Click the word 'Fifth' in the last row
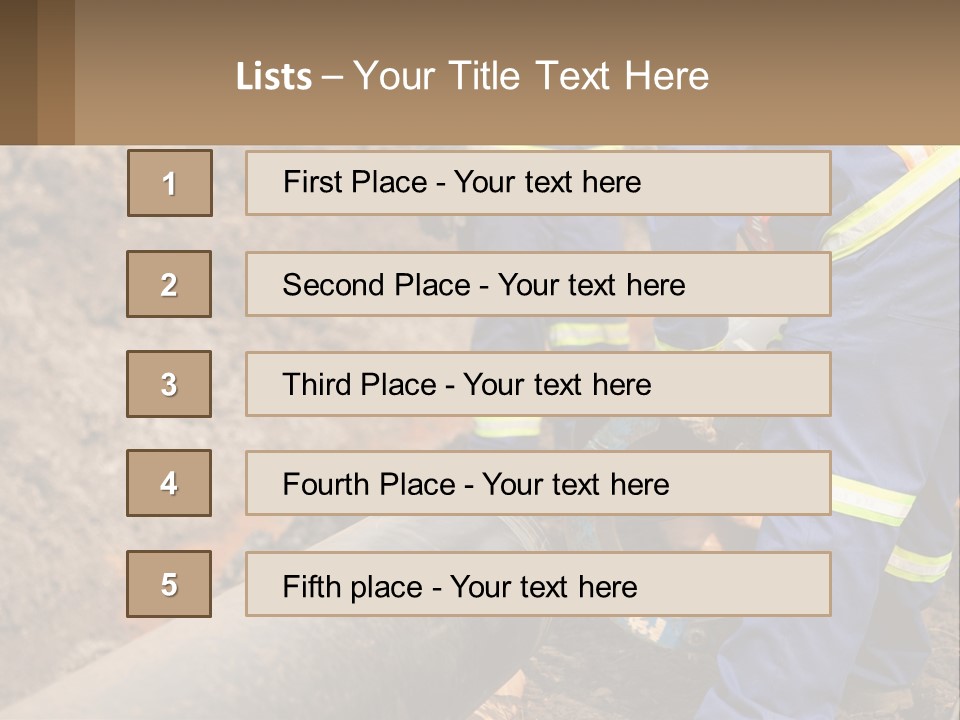The height and width of the screenshot is (720, 960). click(312, 586)
